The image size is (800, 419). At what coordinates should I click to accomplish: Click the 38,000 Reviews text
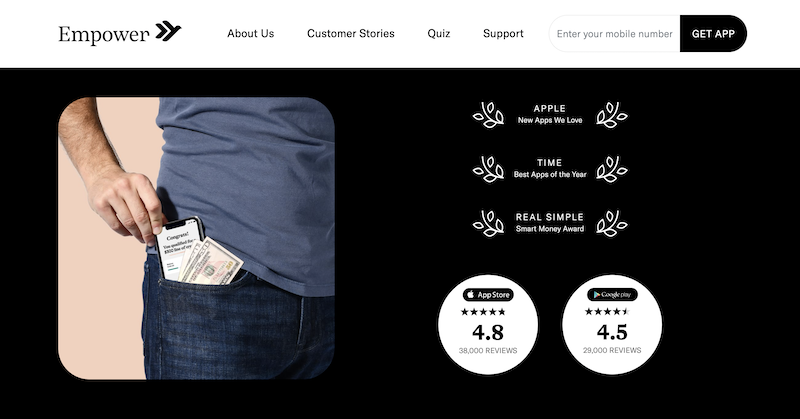488,351
